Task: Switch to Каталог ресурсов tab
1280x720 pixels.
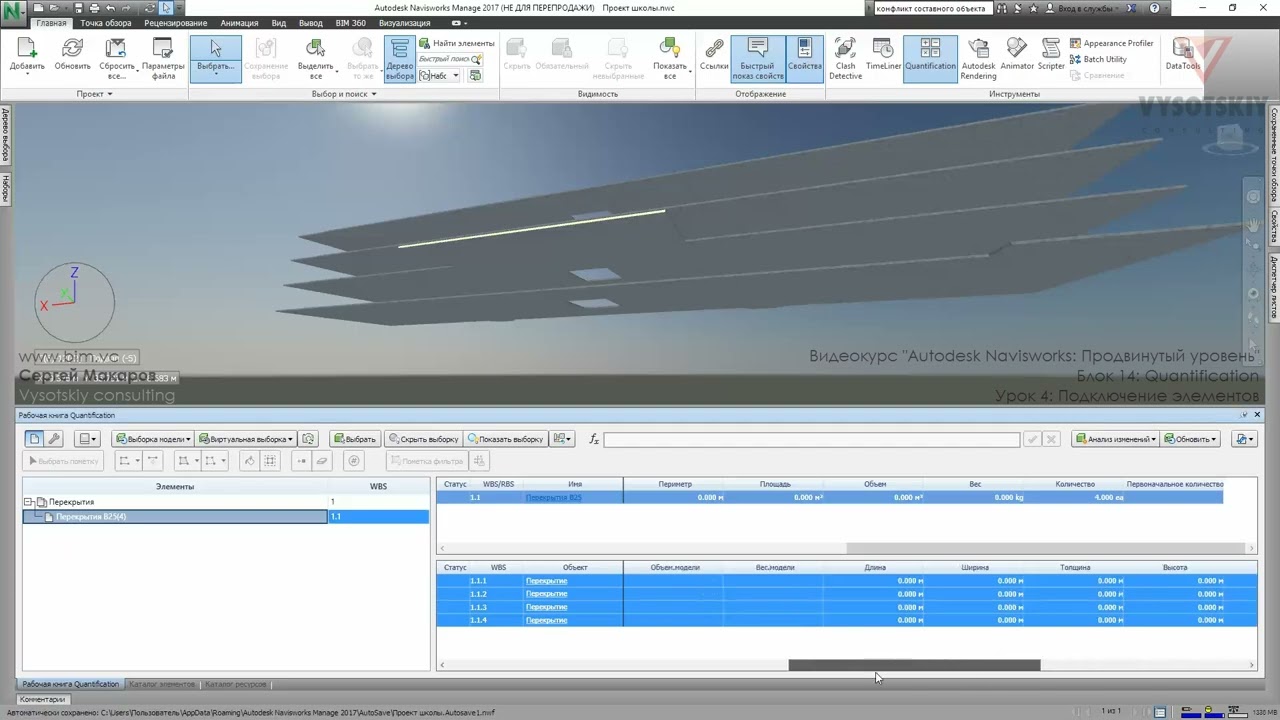Action: click(x=236, y=684)
